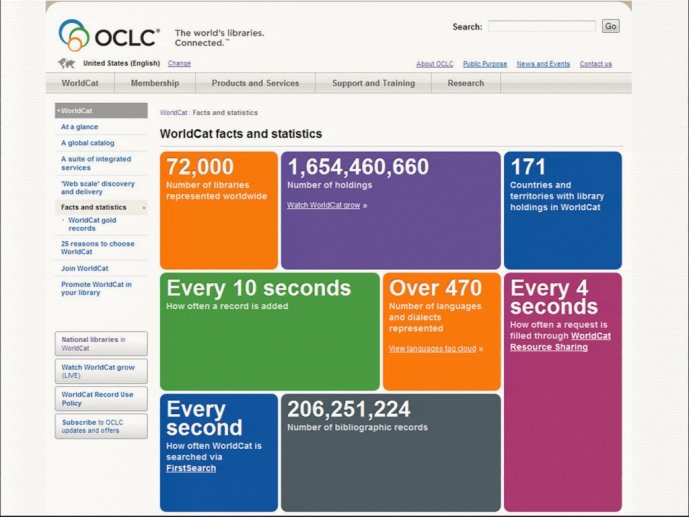Image resolution: width=689 pixels, height=517 pixels.
Task: Click WorldCat Record Use Policy button
Action: coord(101,399)
